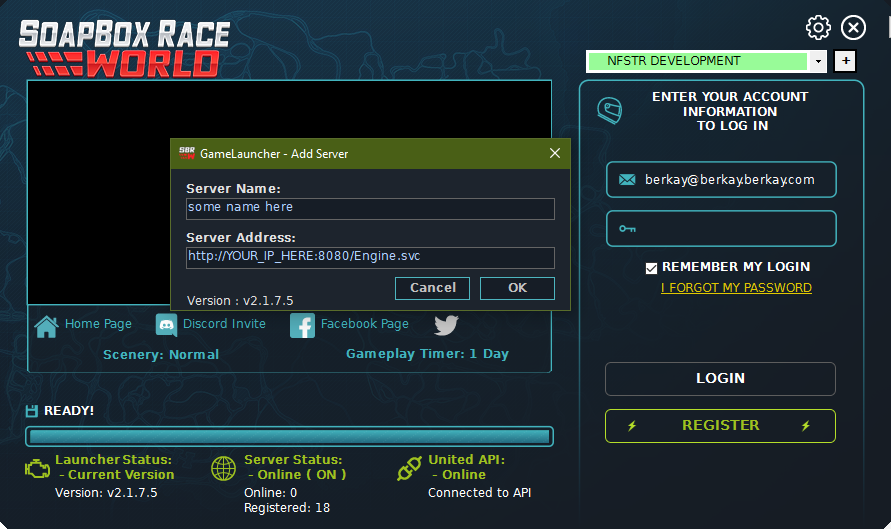Open the I Forgot My Password link
Viewport: 891px width, 529px height.
(736, 288)
